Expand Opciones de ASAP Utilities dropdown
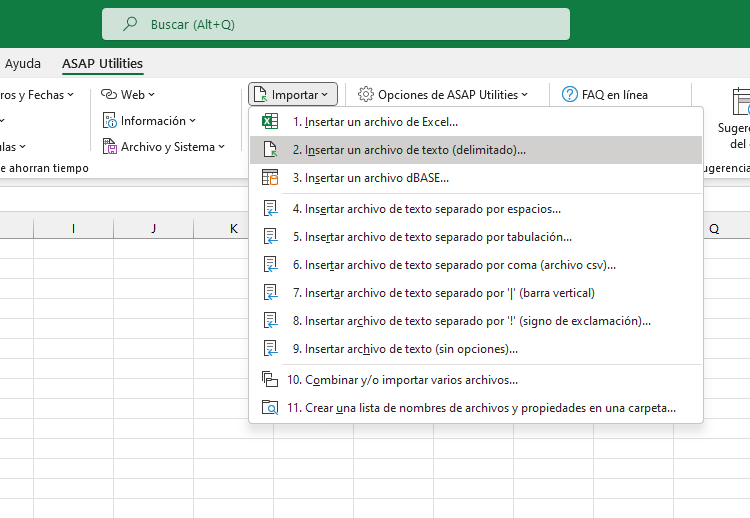The image size is (750, 518). (x=524, y=95)
